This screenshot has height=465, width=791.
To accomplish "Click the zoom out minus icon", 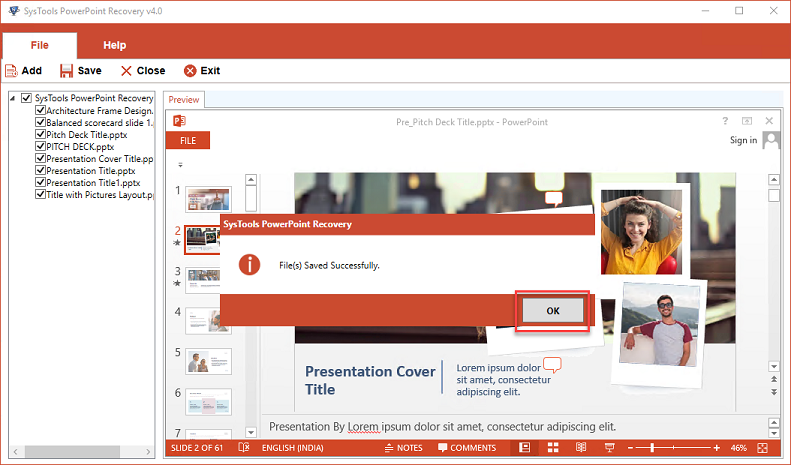I will pos(630,448).
